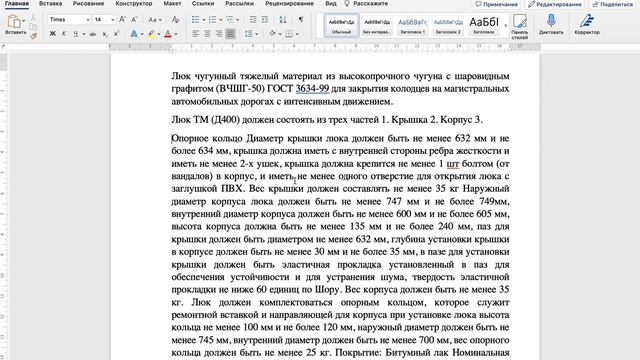
Task: Click the Примечания comments button
Action: click(x=497, y=4)
